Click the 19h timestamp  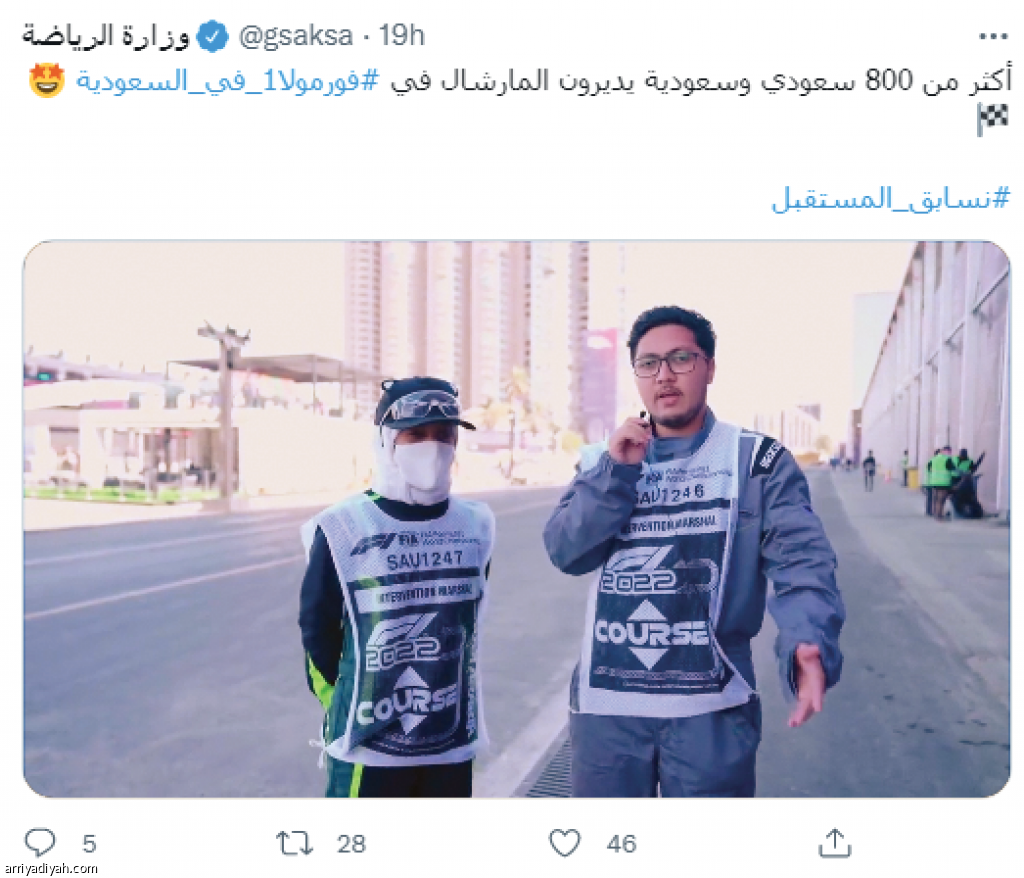click(x=402, y=36)
